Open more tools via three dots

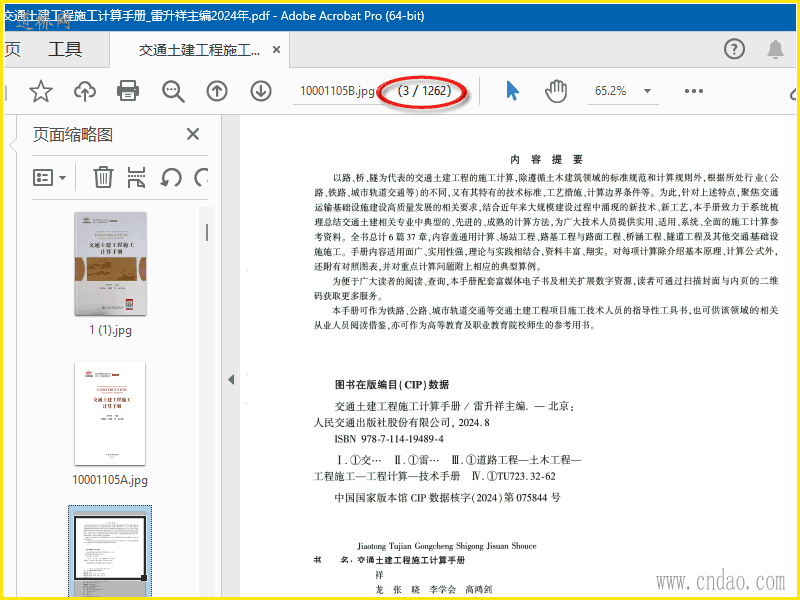point(694,91)
